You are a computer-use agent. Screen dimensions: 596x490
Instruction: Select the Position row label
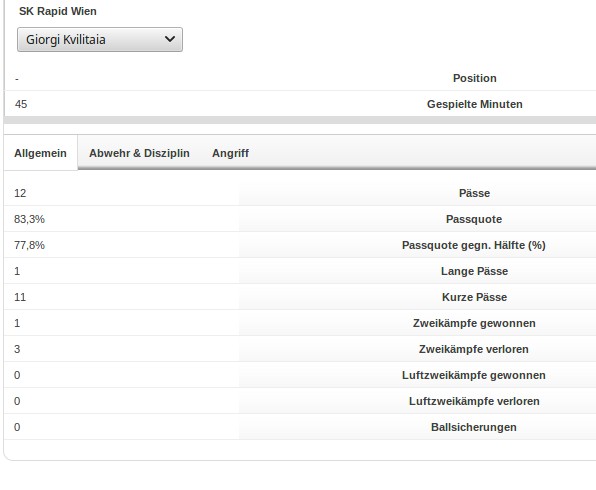coord(474,78)
